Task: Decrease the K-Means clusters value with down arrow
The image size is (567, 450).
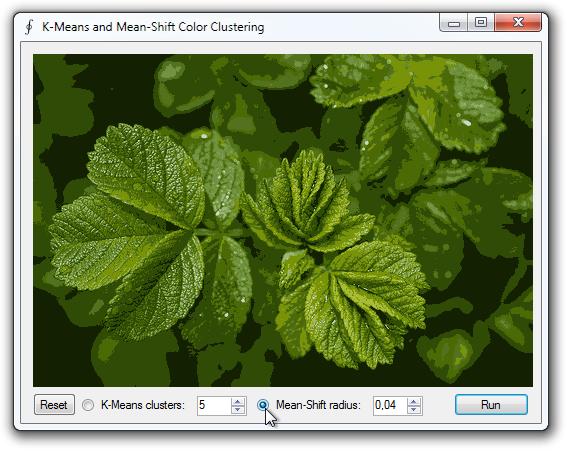Action: point(238,410)
